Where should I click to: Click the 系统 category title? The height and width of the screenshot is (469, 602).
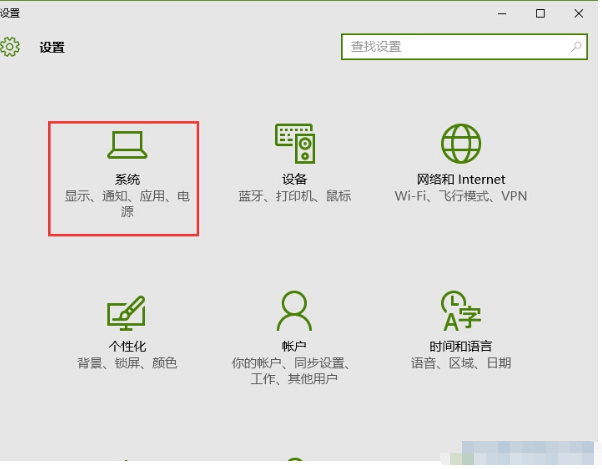coord(127,179)
